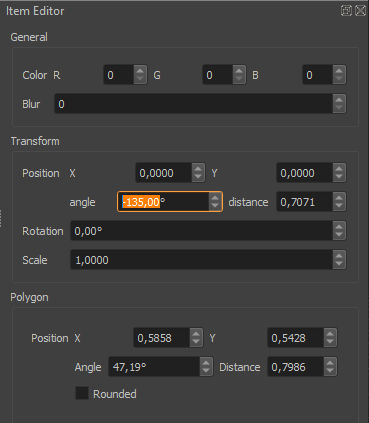Viewport: 369px width, 423px height.
Task: Increase Transform Position X value
Action: pos(198,169)
